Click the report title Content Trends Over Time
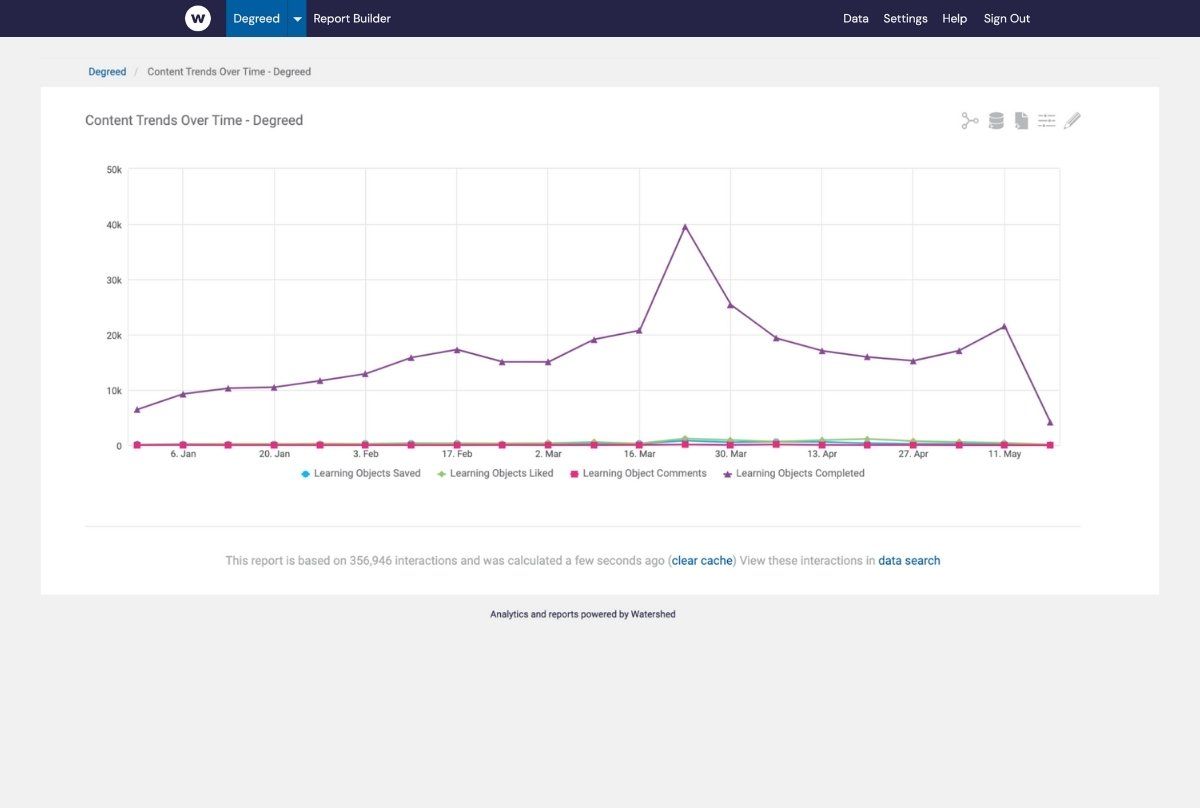Viewport: 1200px width, 808px height. pyautogui.click(x=194, y=120)
